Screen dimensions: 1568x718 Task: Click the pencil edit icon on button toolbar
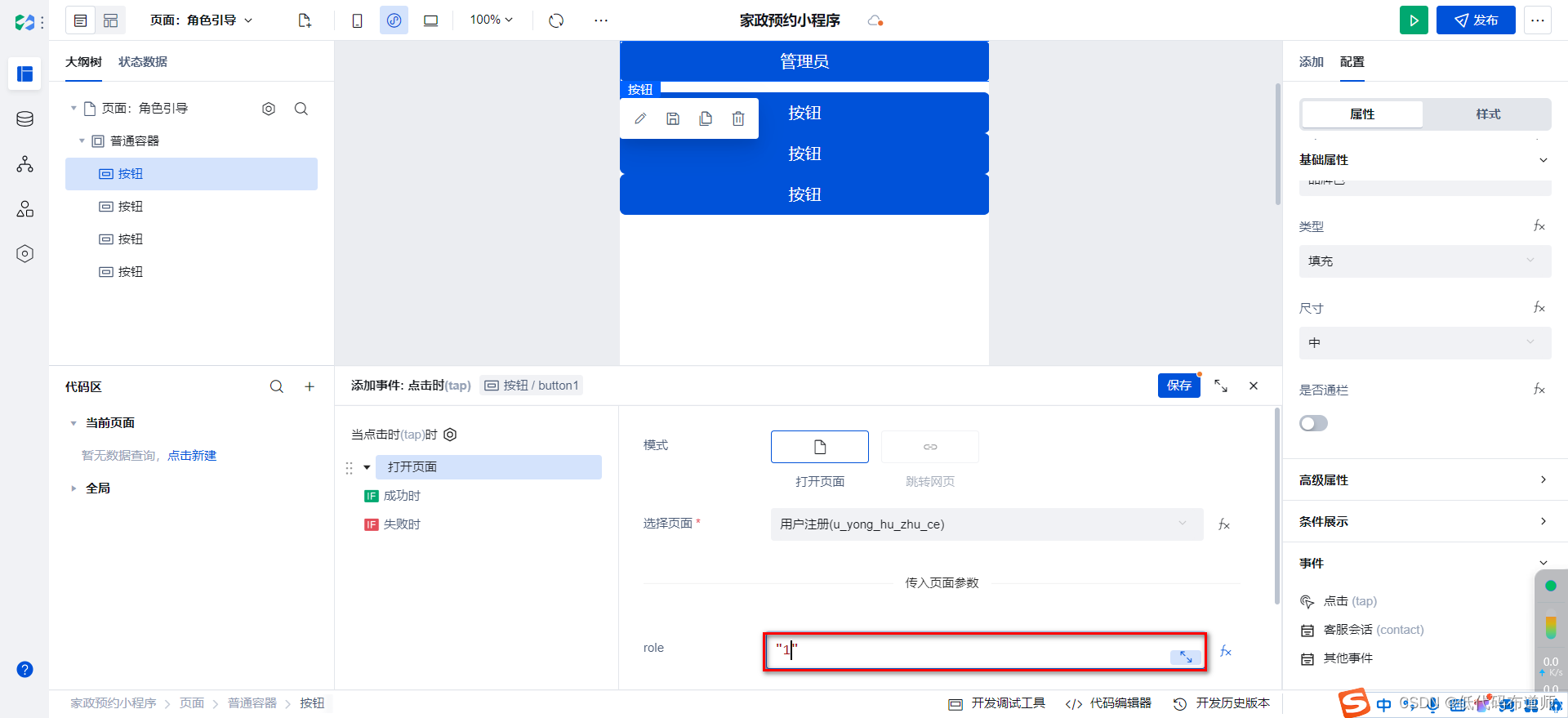[x=640, y=118]
